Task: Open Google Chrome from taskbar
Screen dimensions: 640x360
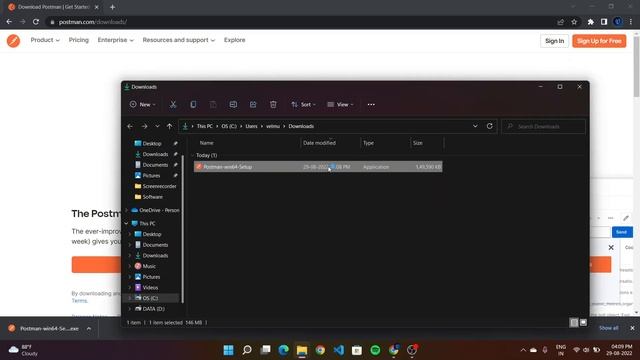Action: click(320, 350)
